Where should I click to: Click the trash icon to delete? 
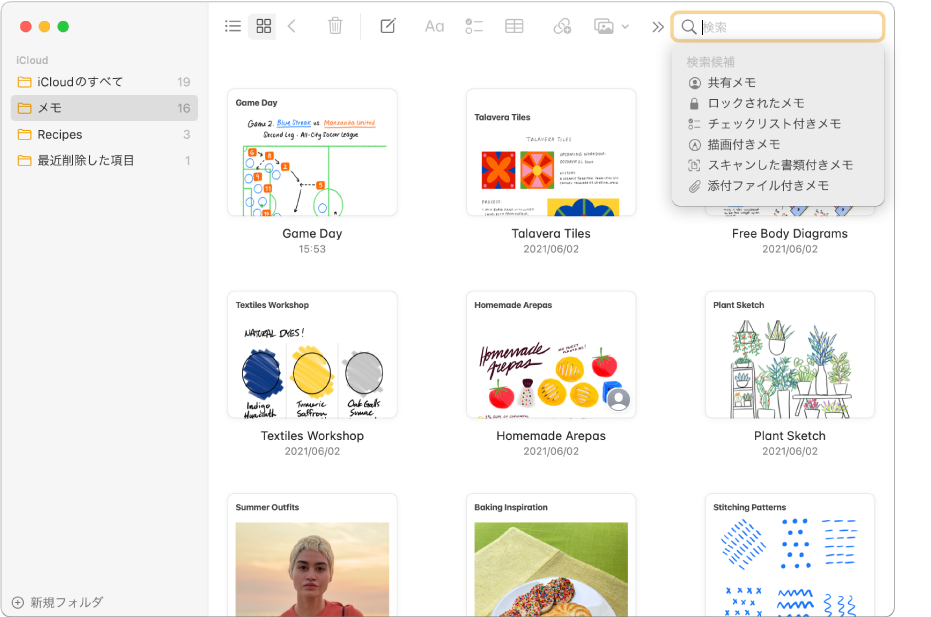click(335, 26)
